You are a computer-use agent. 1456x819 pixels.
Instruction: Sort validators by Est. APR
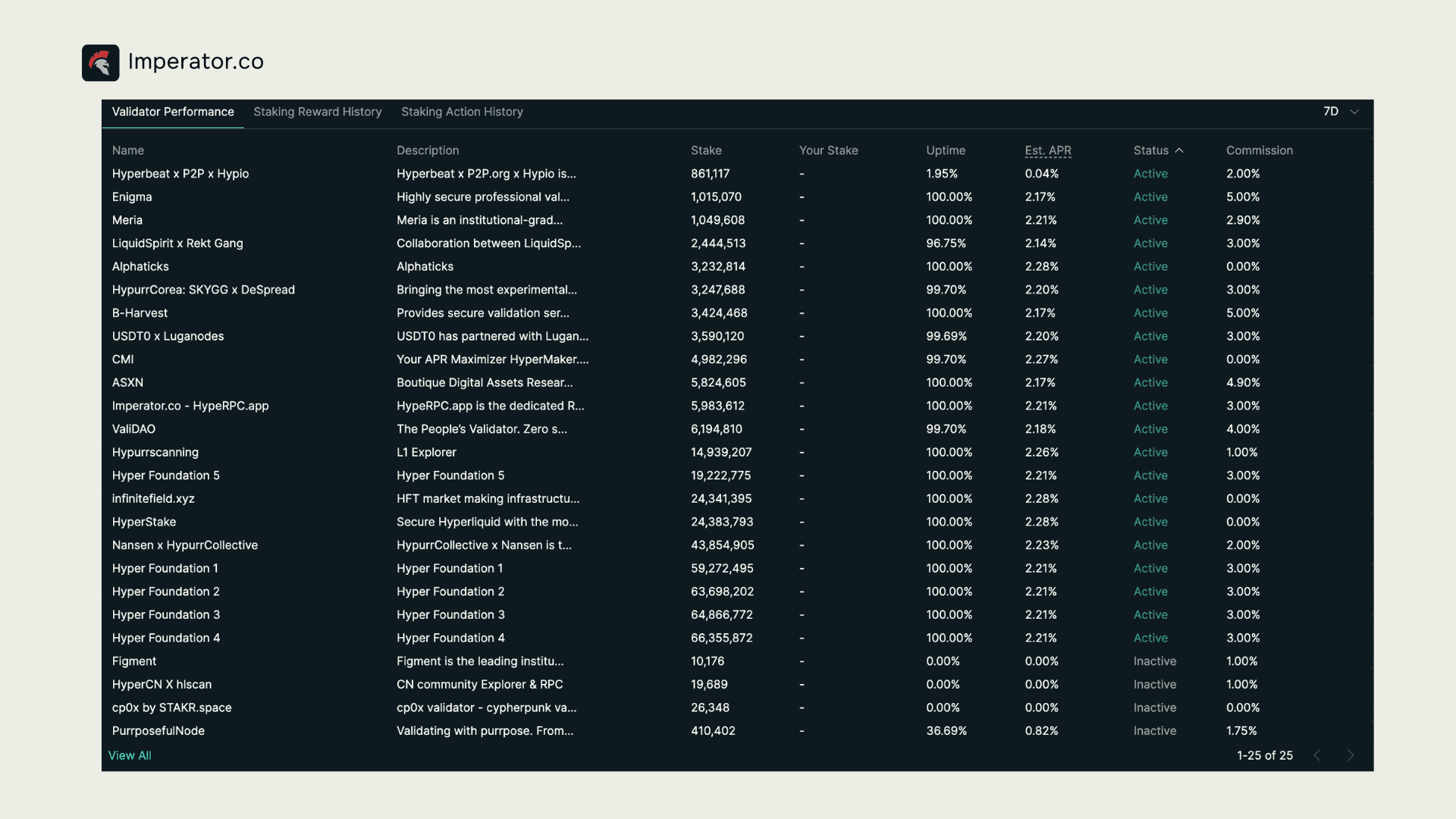(1048, 150)
